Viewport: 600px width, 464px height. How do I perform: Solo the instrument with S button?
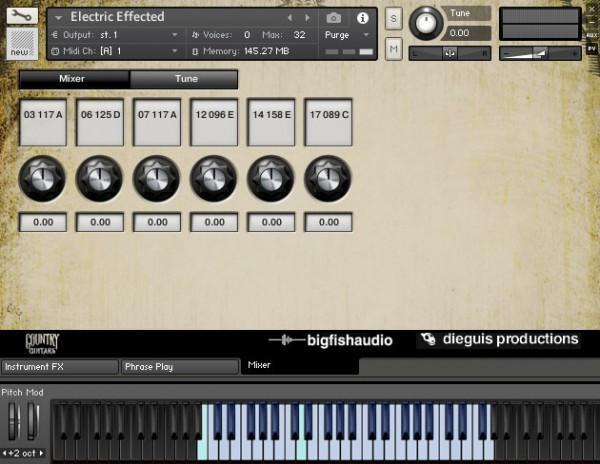(x=393, y=20)
